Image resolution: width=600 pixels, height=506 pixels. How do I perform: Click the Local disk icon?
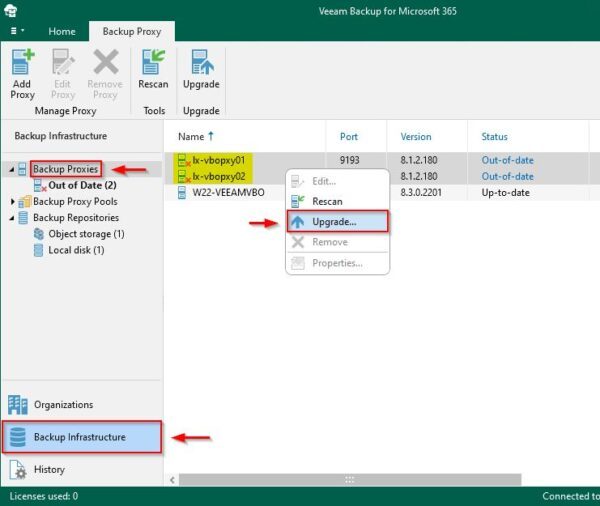[38, 250]
